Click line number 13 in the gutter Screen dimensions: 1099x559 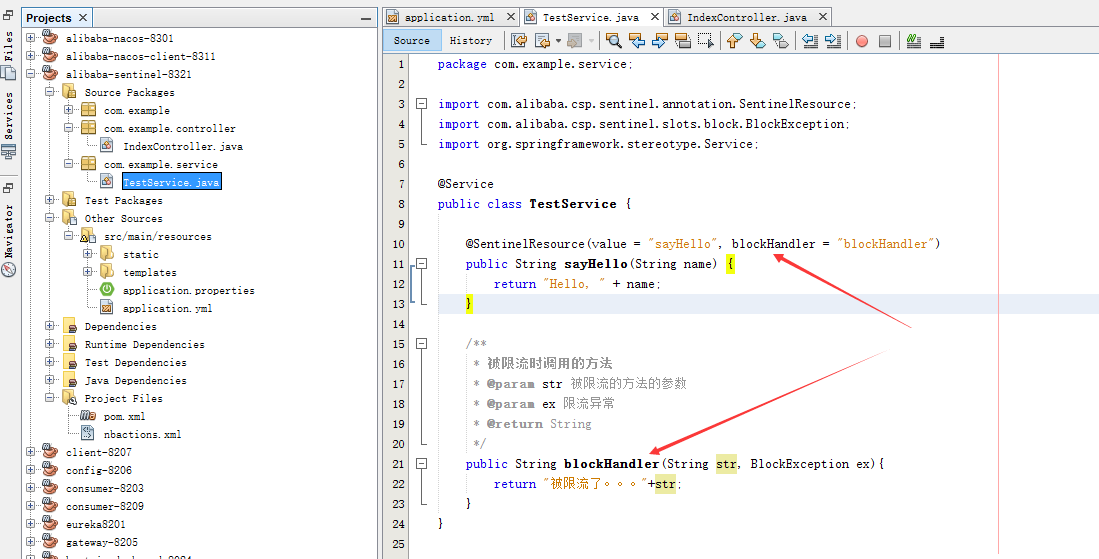399,304
